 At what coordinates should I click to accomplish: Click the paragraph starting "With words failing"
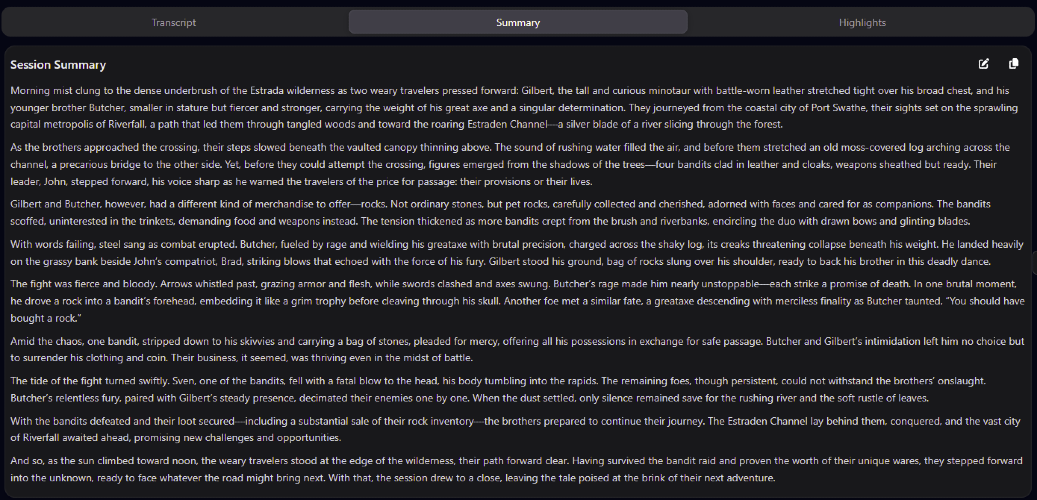coord(517,253)
